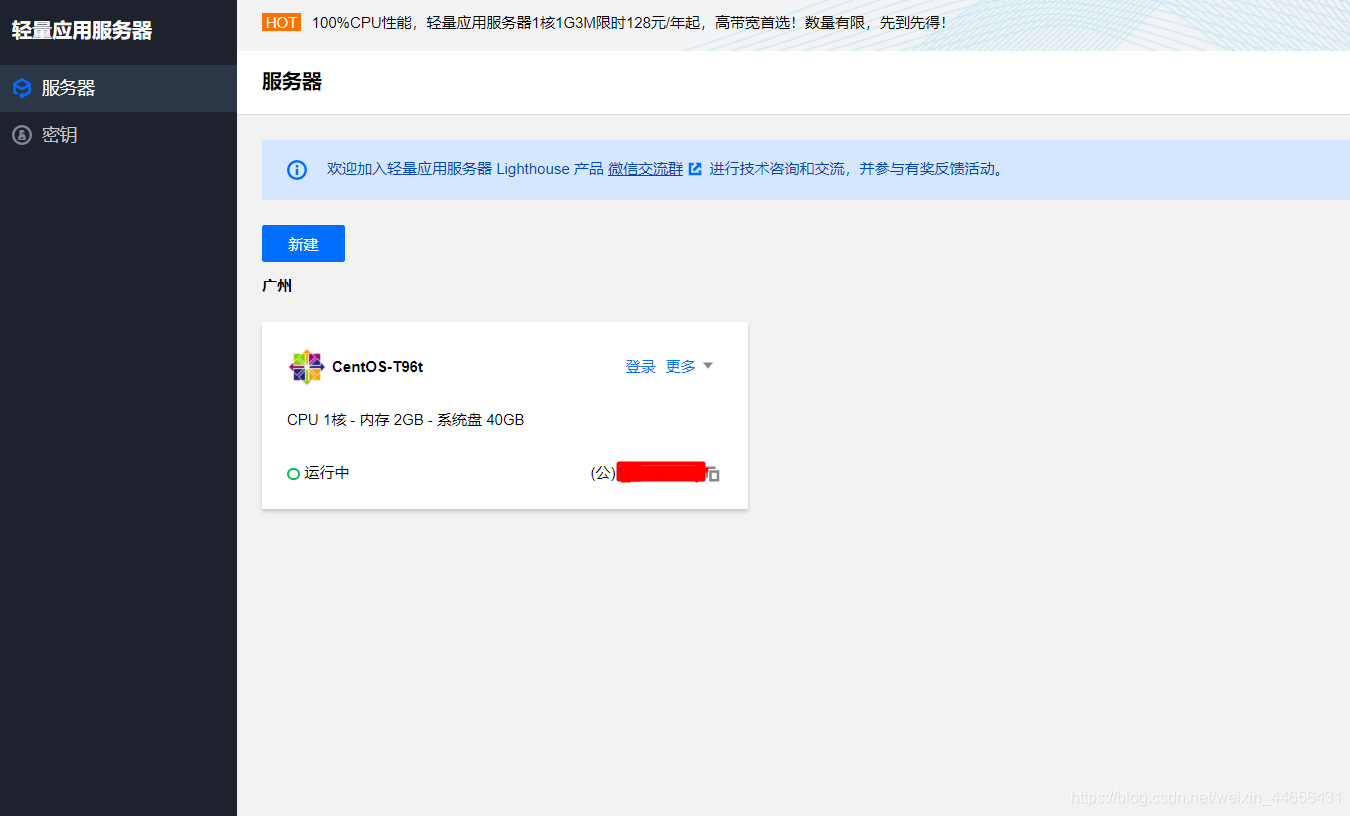
Task: Click the 新建 button to create a server
Action: [x=303, y=243]
